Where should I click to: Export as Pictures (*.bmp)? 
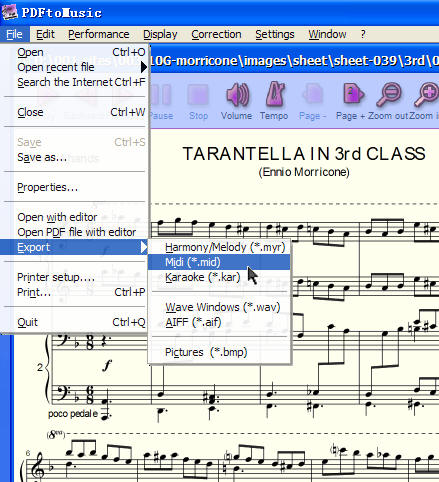(x=219, y=352)
